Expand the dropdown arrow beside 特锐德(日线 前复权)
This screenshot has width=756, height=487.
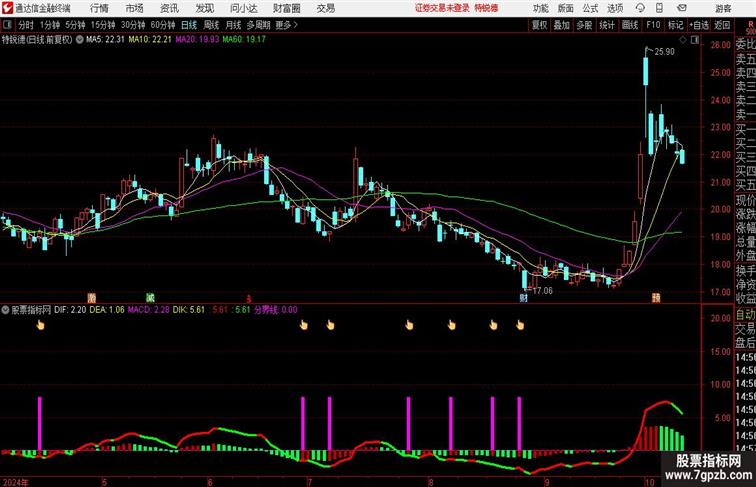pos(80,40)
